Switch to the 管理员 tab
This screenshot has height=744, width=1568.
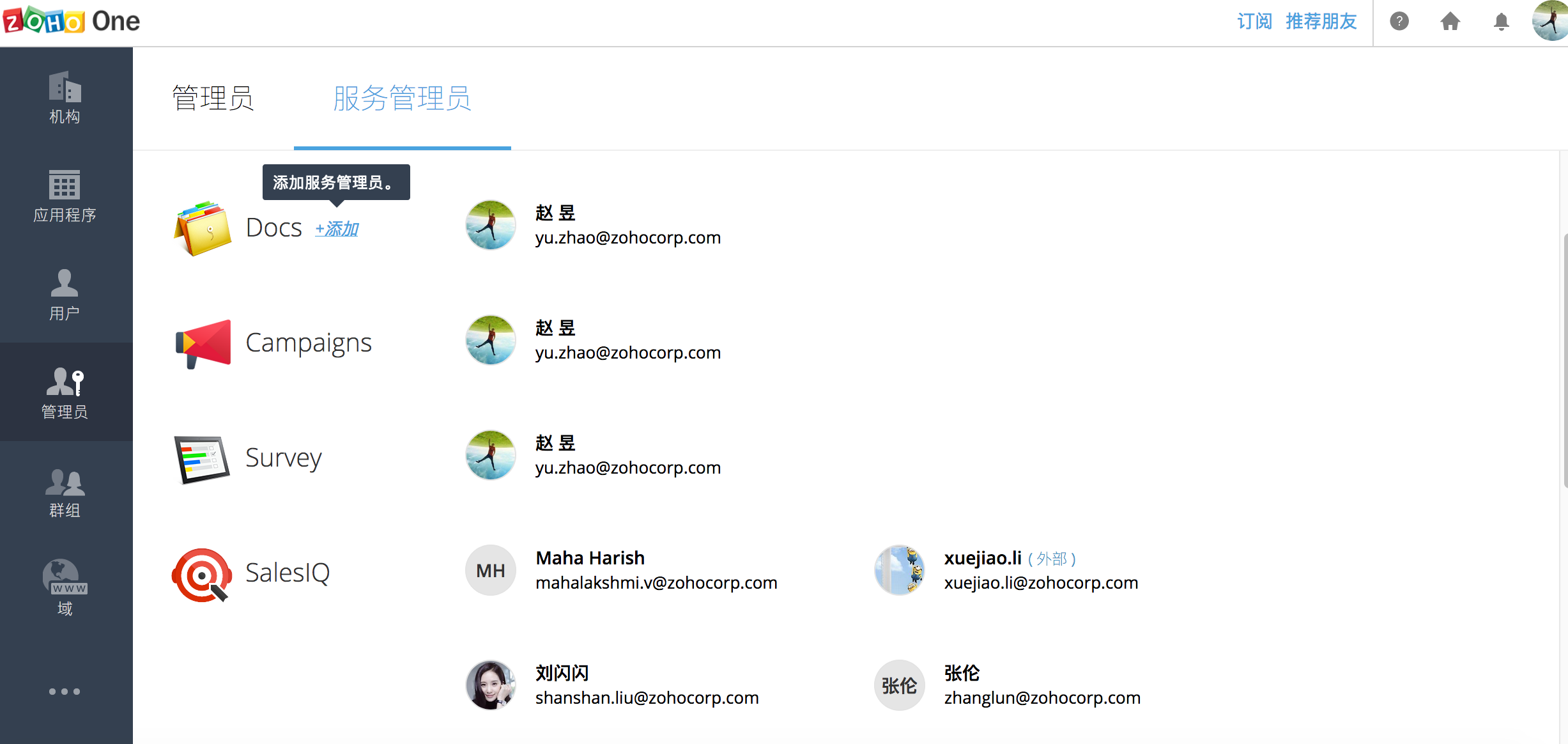(213, 98)
